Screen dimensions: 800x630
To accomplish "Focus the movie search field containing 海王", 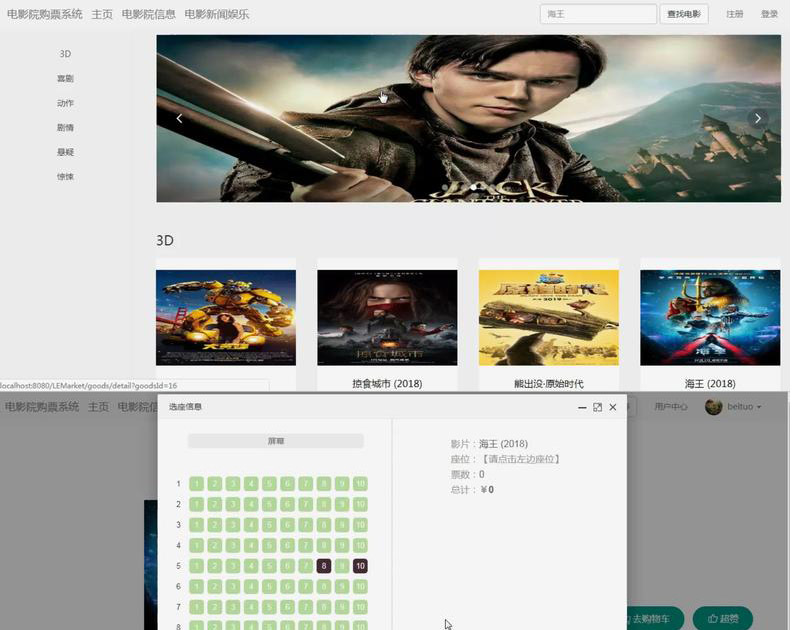I will point(598,14).
